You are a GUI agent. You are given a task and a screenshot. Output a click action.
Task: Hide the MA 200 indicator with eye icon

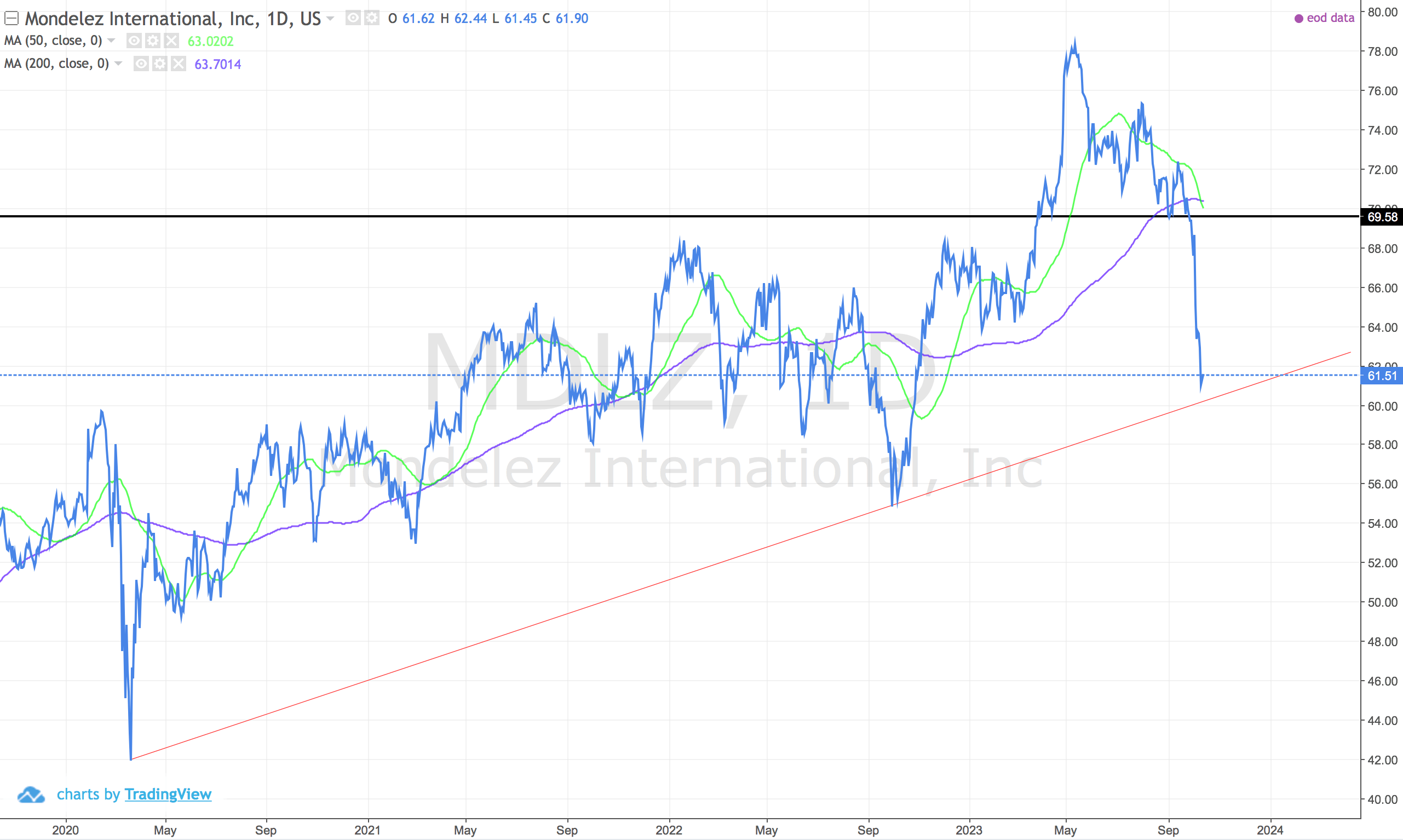point(141,64)
